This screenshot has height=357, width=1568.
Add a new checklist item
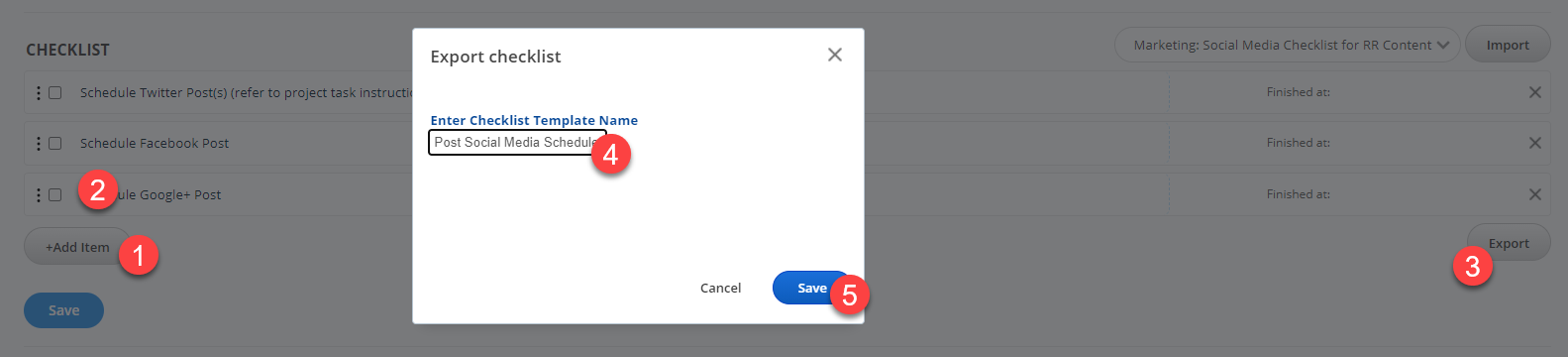tap(77, 247)
